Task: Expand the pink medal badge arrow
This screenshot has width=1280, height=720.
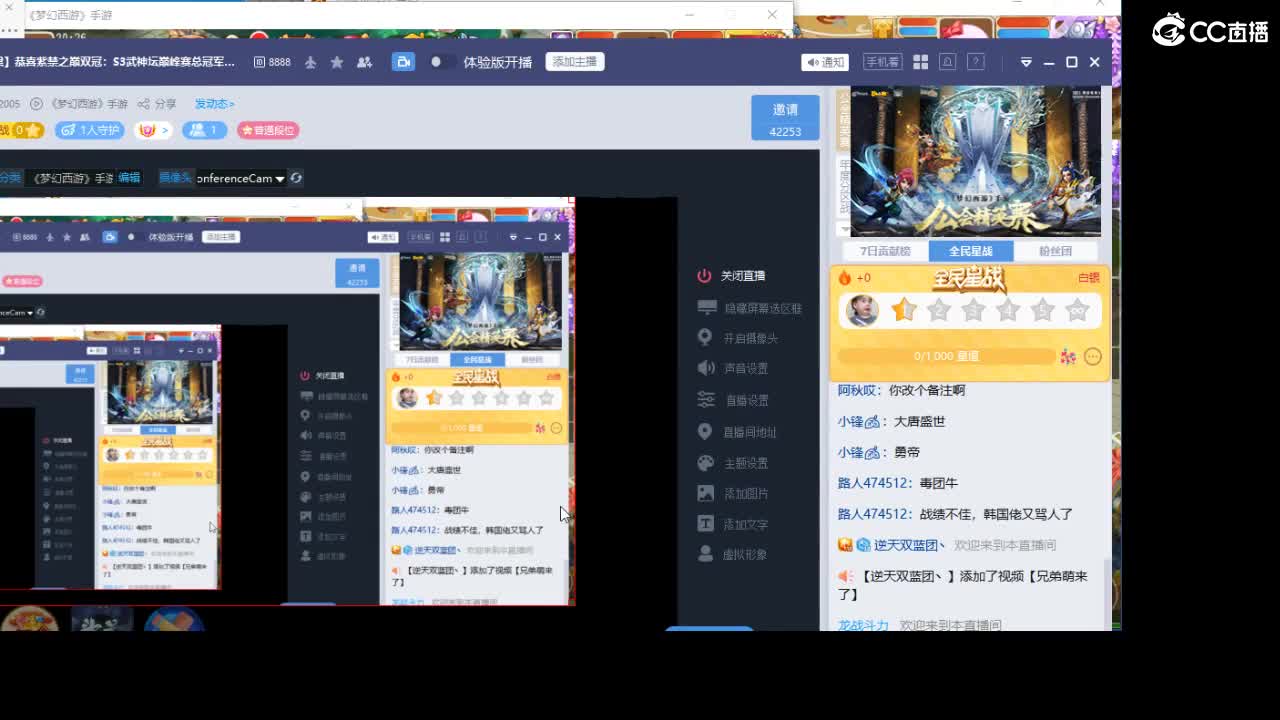Action: click(165, 130)
